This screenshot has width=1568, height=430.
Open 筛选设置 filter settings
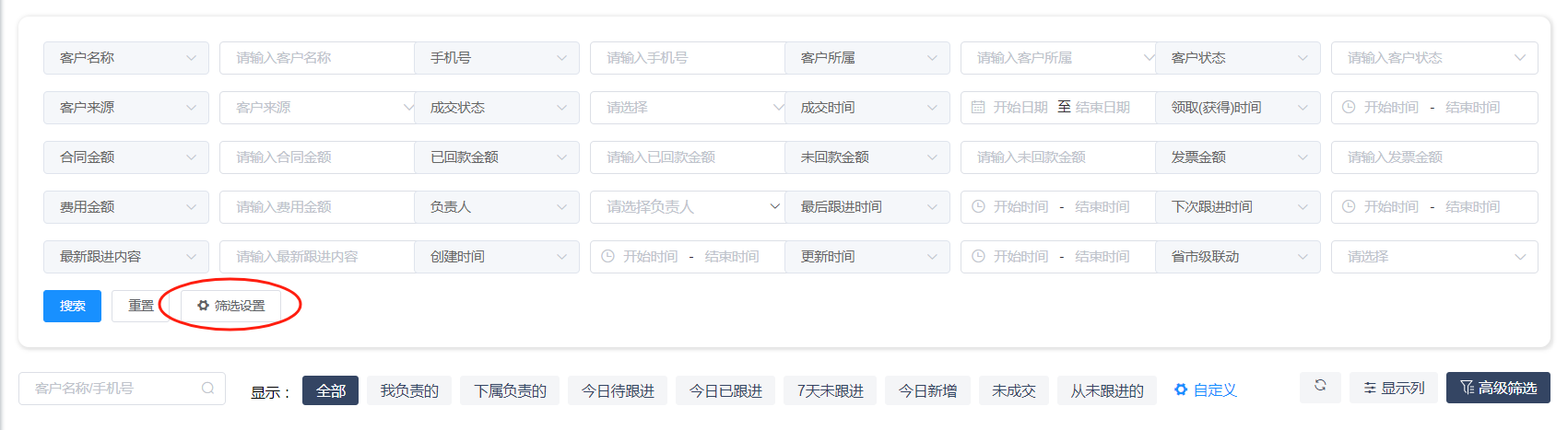coord(230,306)
